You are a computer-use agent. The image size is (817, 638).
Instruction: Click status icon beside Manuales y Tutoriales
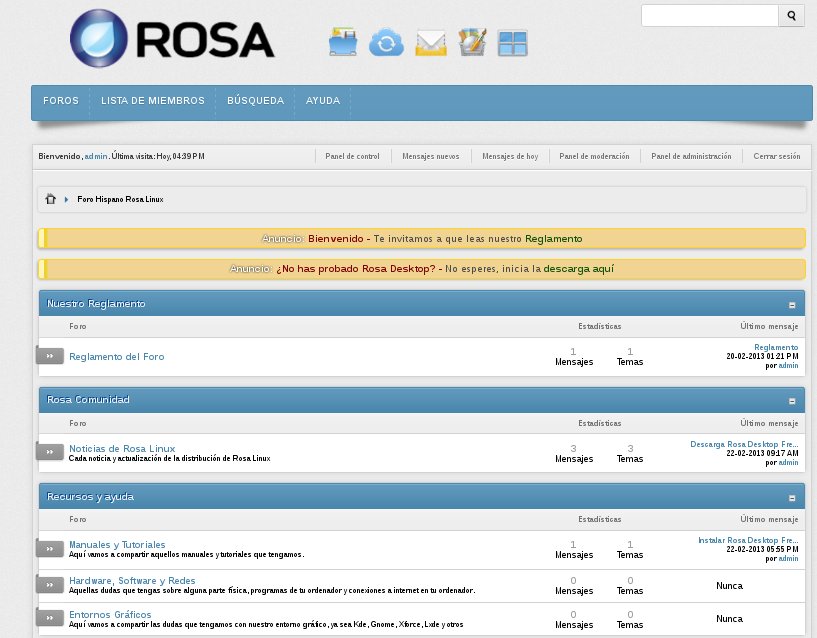pos(50,548)
